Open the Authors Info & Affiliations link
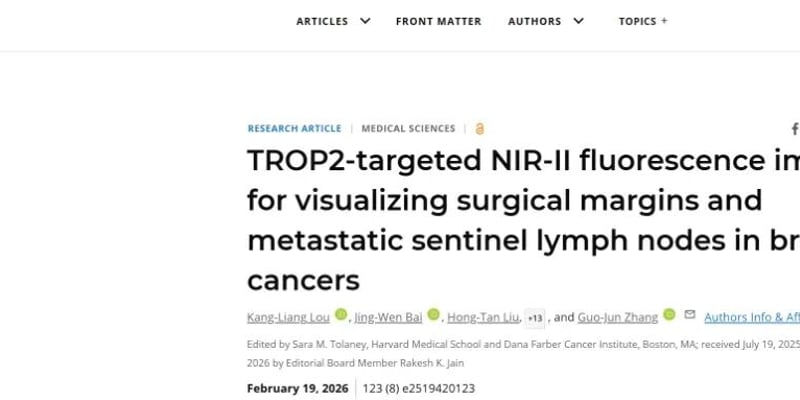Screen dimensions: 800x400 [751, 317]
